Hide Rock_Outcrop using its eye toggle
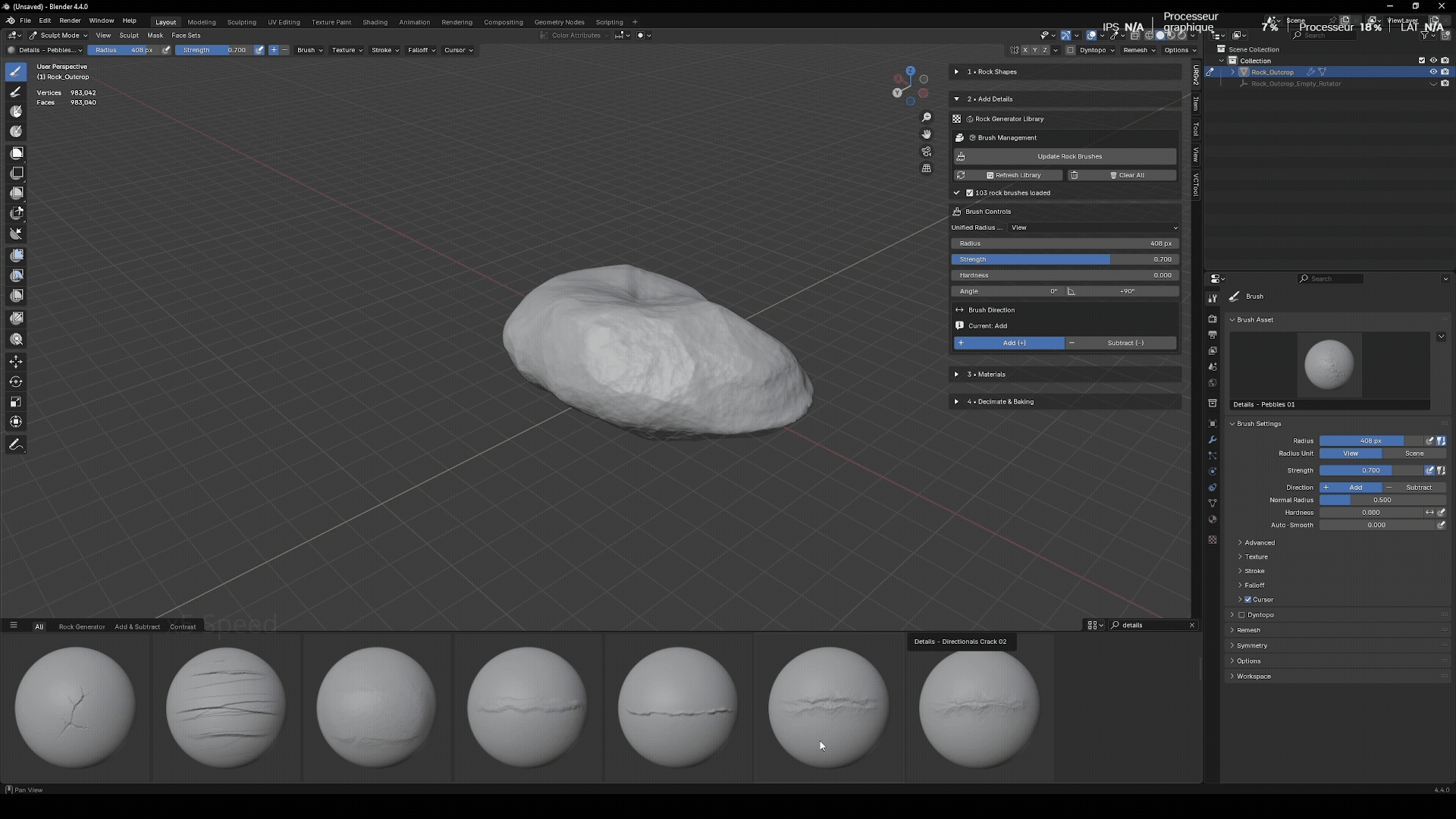This screenshot has height=819, width=1456. pos(1432,71)
